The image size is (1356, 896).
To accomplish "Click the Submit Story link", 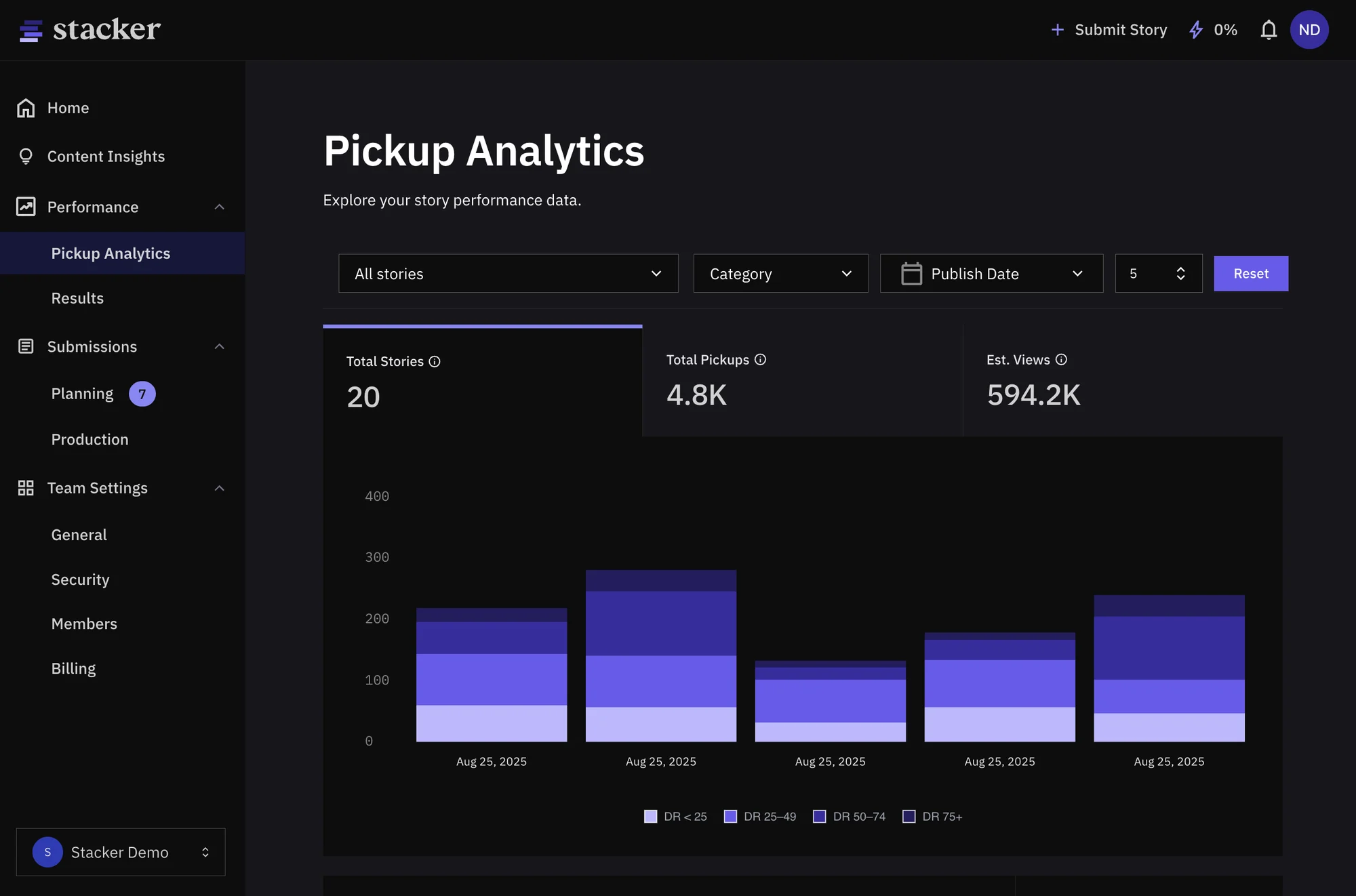I will pos(1109,30).
